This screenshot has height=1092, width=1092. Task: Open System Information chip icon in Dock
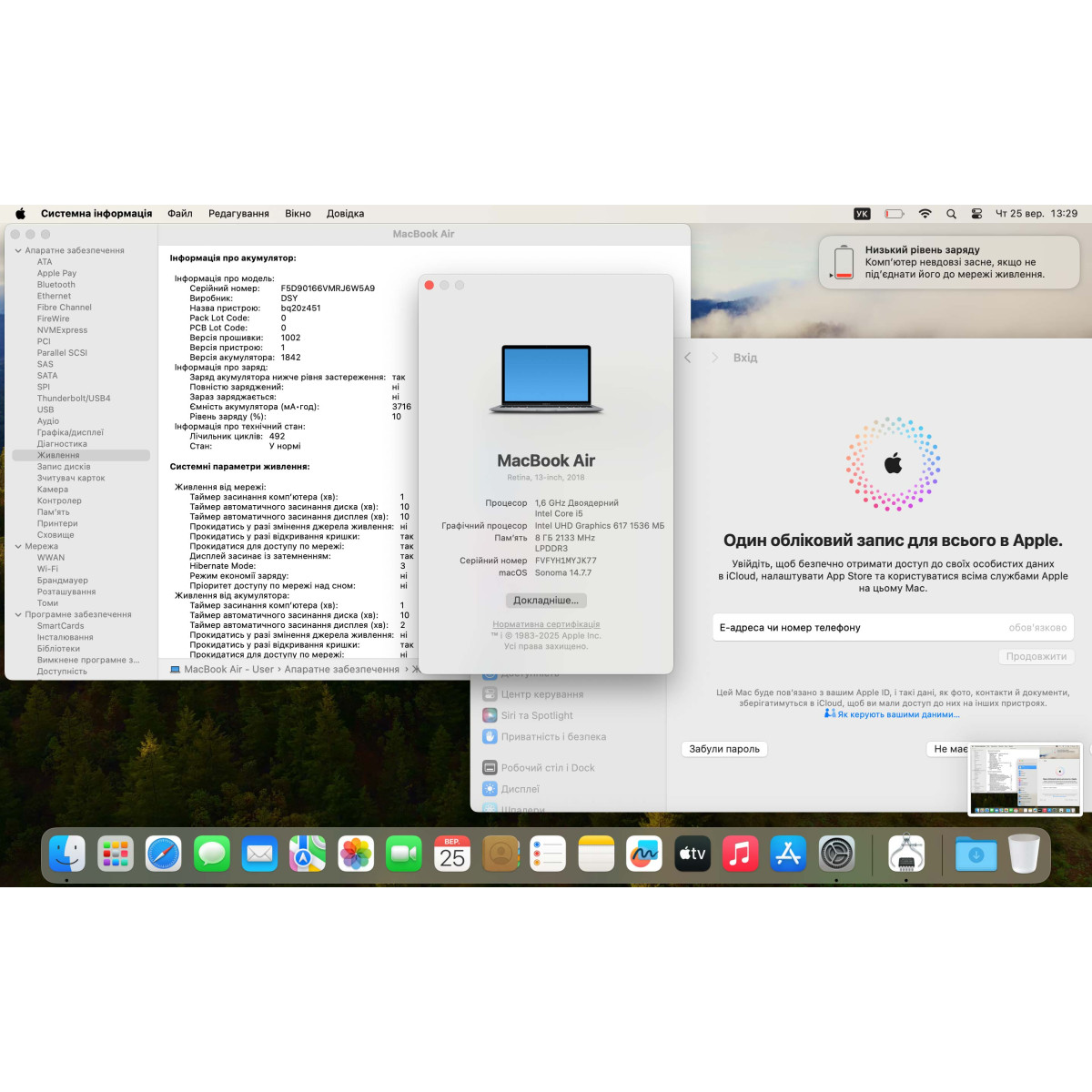pyautogui.click(x=906, y=854)
